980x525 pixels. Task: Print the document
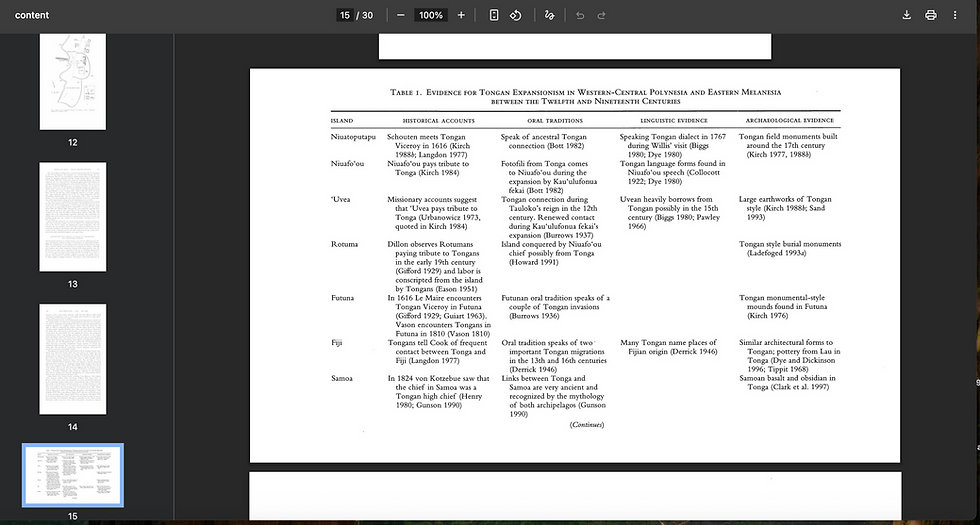(931, 15)
